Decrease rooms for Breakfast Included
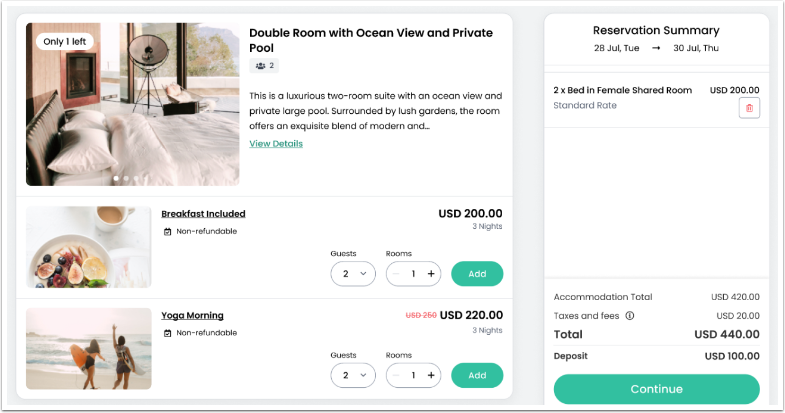Image resolution: width=785 pixels, height=413 pixels. click(x=397, y=274)
